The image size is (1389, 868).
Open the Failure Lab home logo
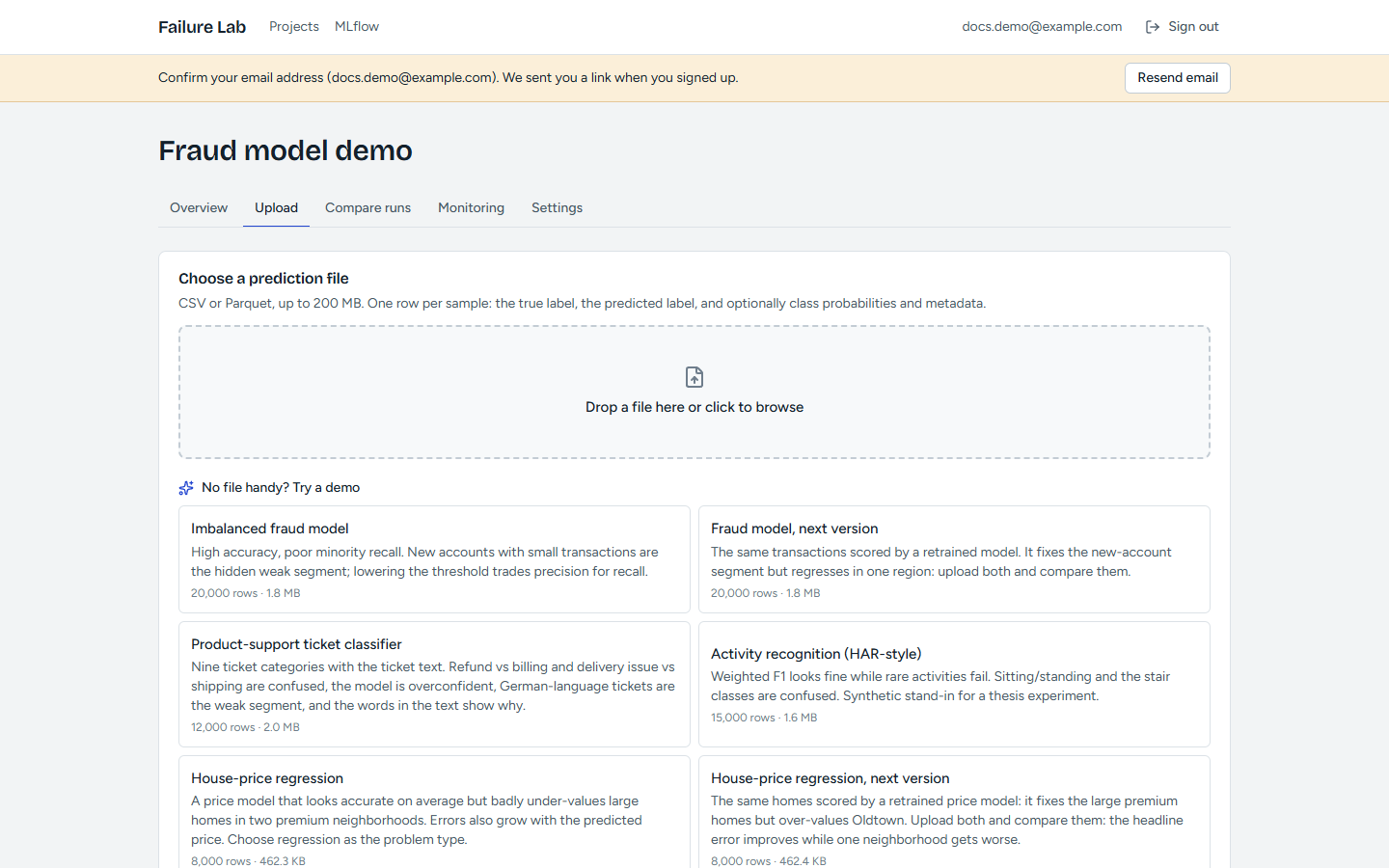point(203,27)
